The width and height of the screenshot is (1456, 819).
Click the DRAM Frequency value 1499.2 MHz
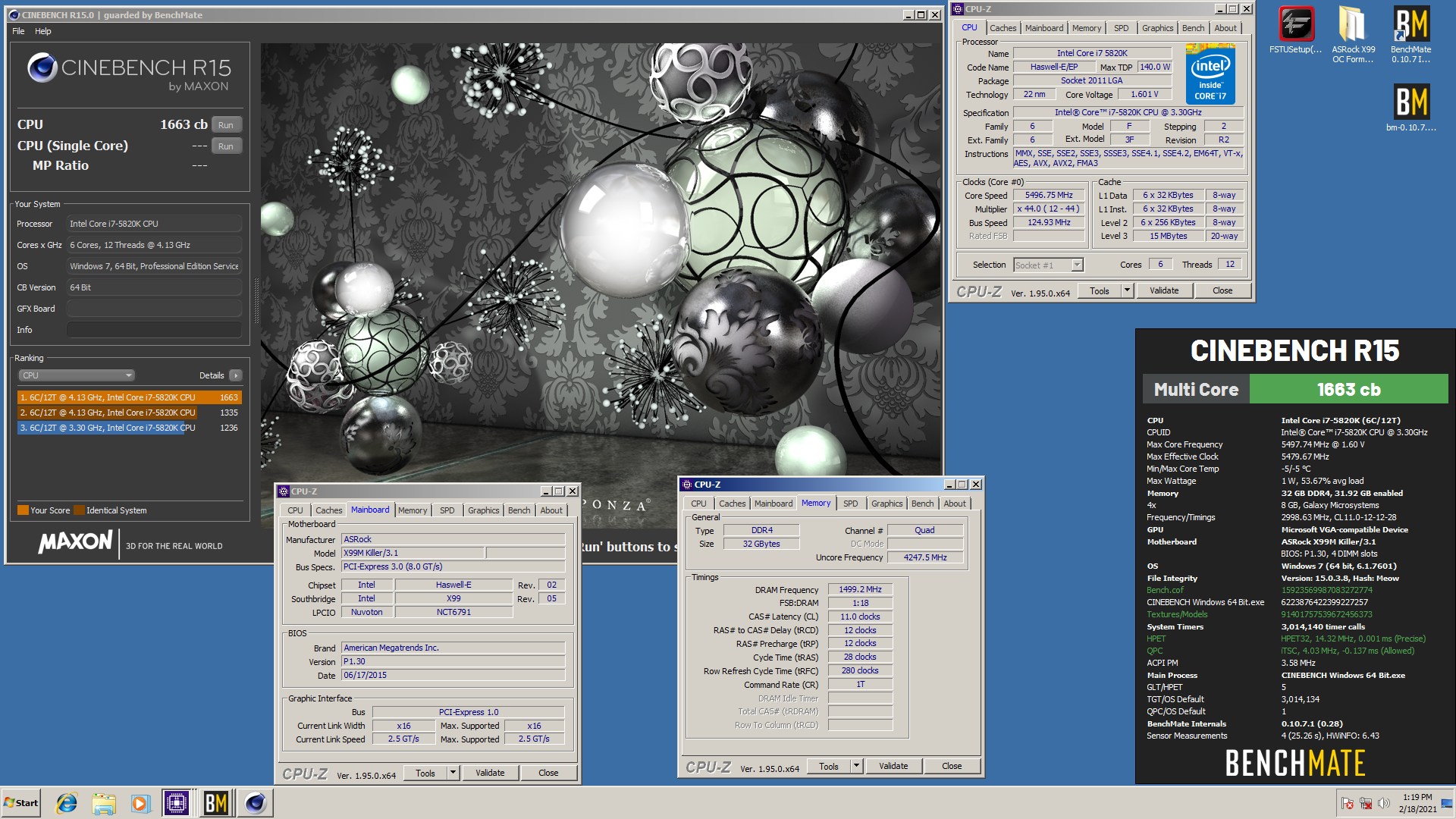point(860,589)
